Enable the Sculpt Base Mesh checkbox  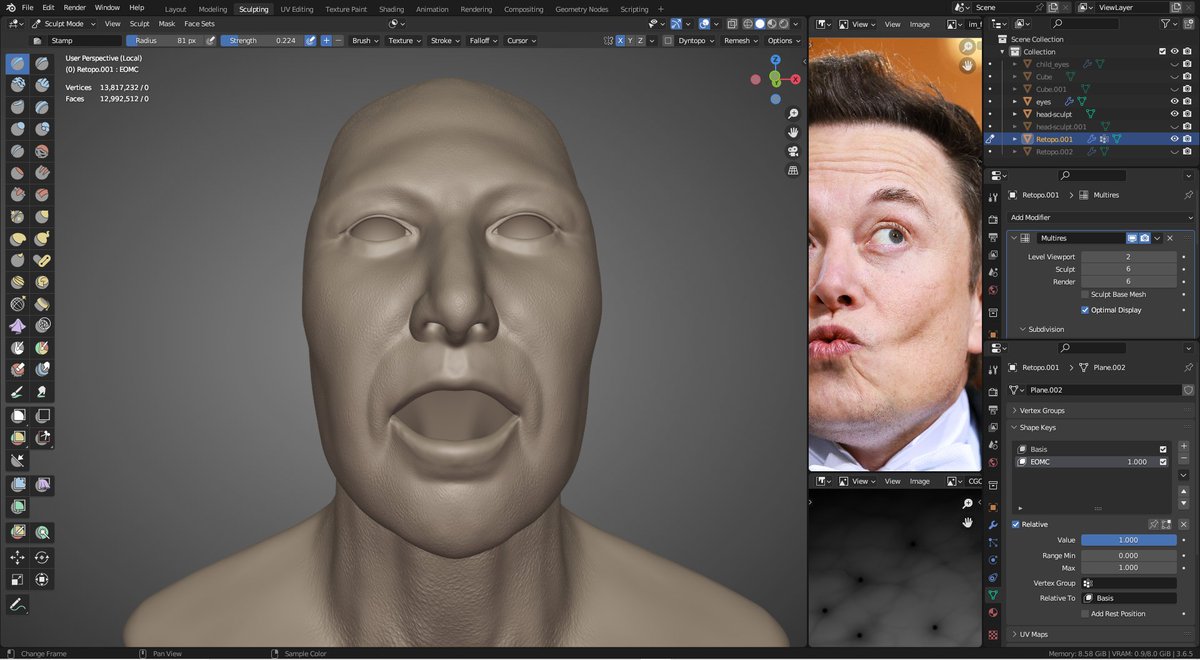pyautogui.click(x=1085, y=294)
